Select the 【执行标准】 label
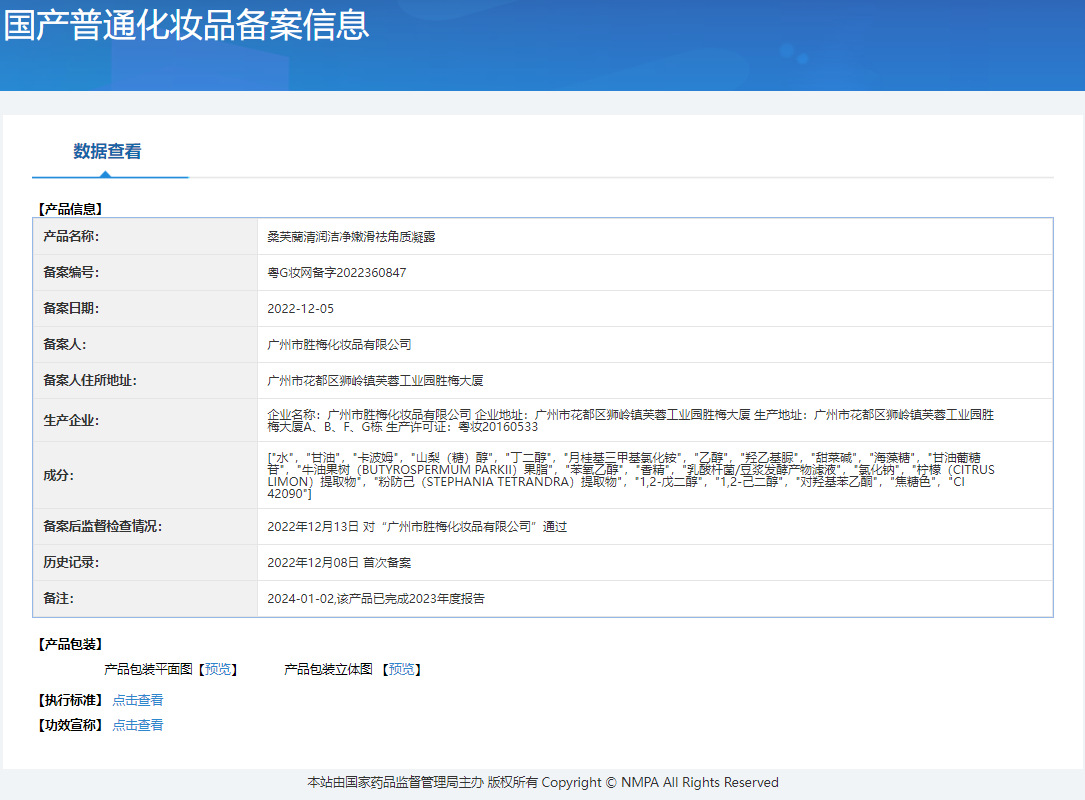 [x=70, y=700]
